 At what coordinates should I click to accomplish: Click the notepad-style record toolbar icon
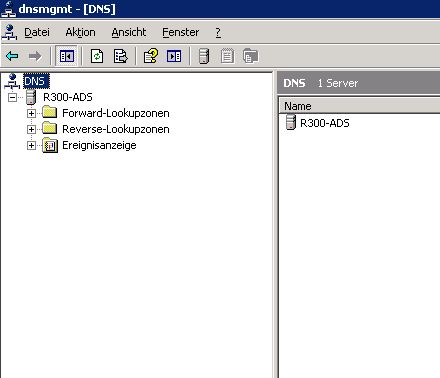tap(227, 56)
